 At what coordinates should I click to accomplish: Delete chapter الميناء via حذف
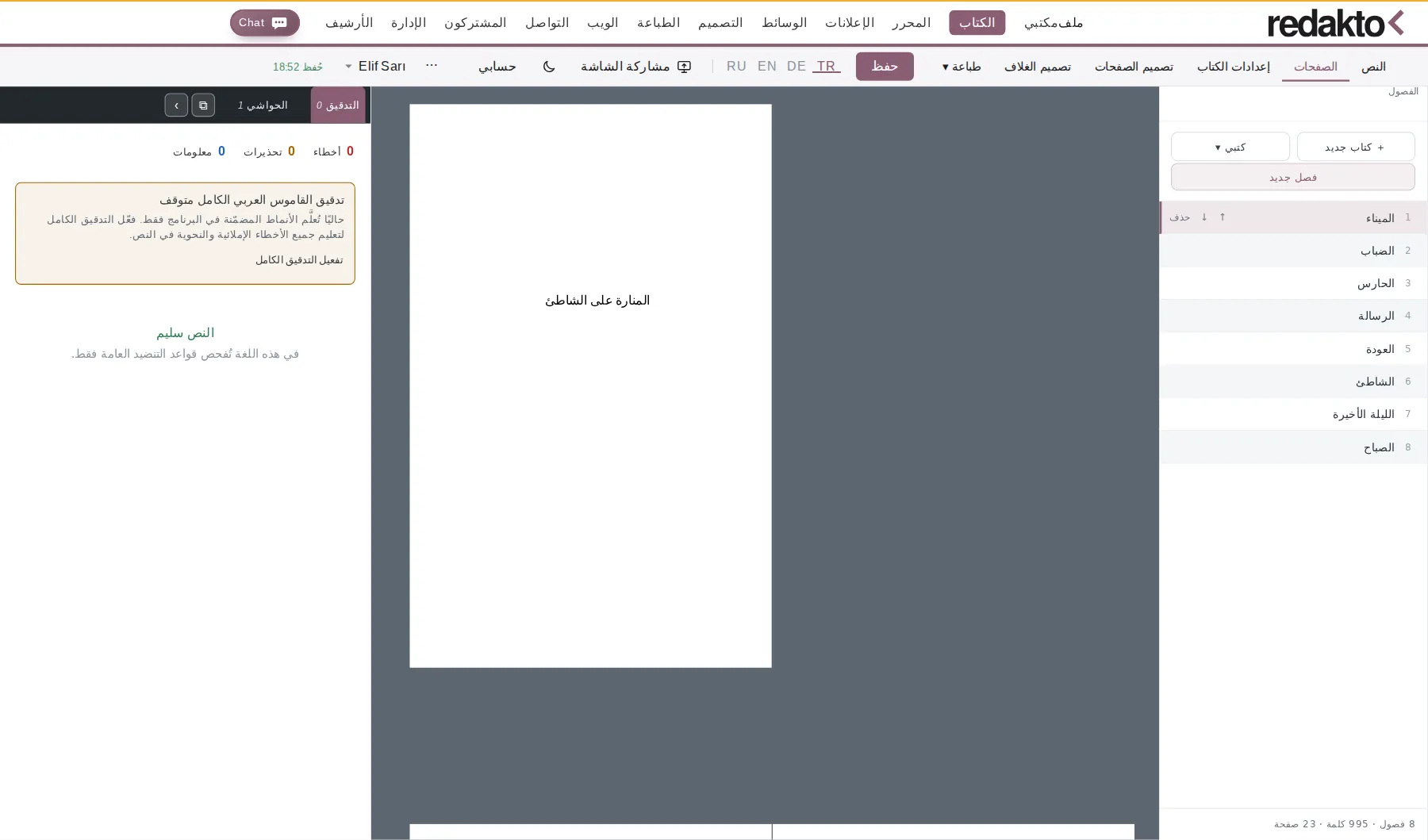point(1180,217)
